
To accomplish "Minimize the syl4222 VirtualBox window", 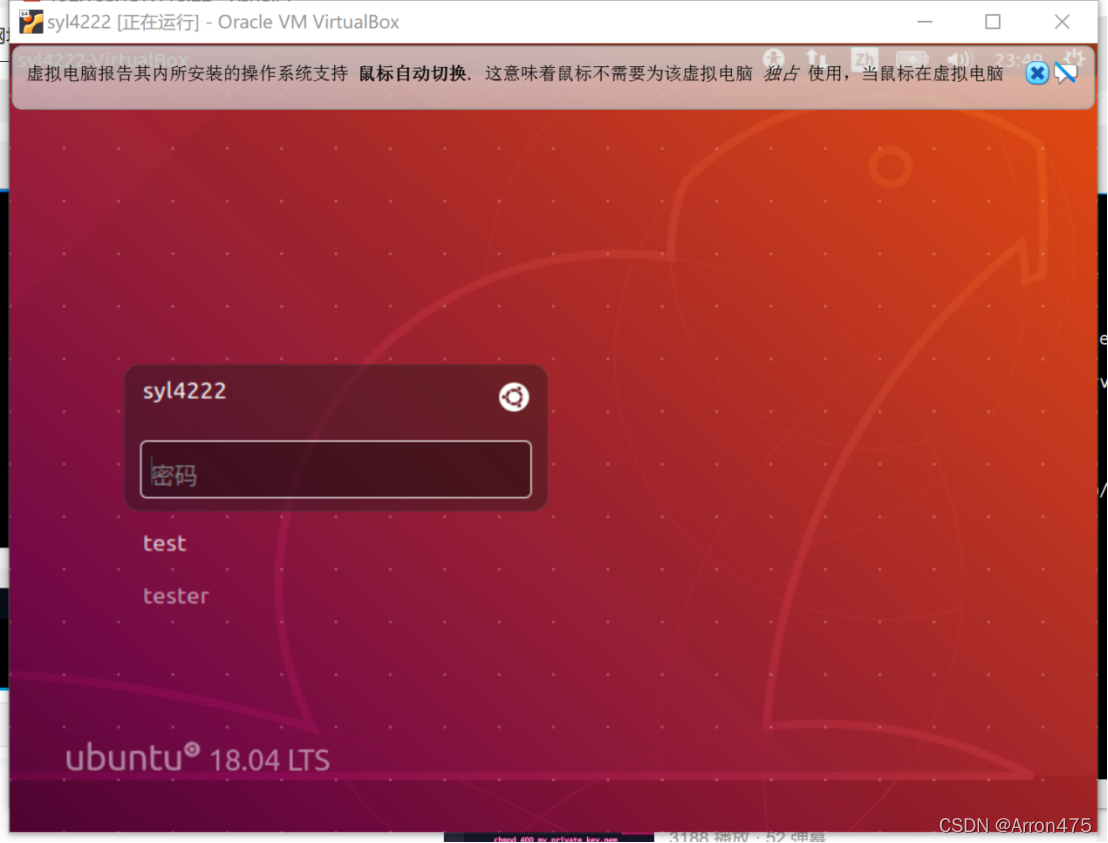I will (925, 22).
